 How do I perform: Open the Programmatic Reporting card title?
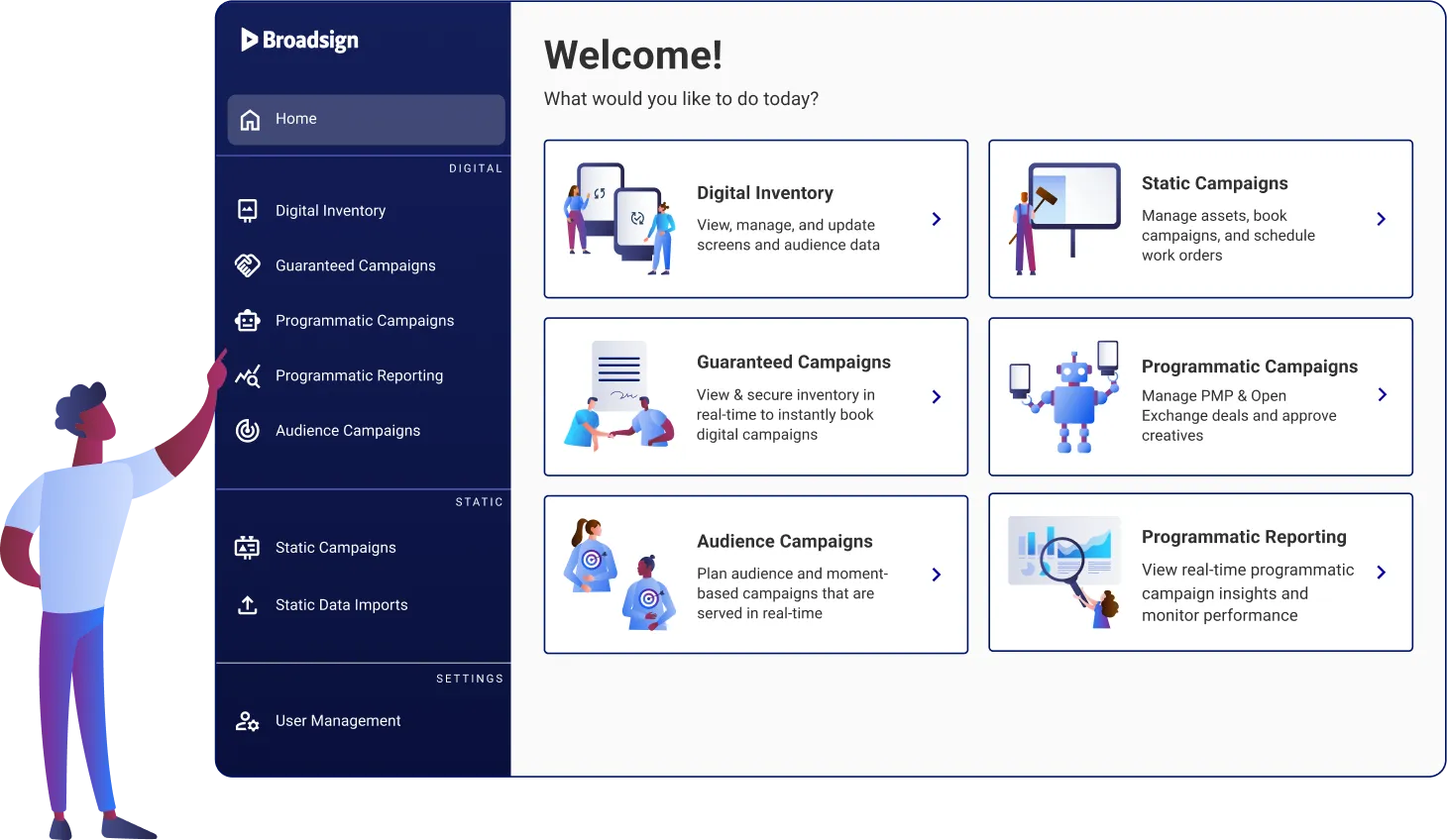coord(1244,537)
